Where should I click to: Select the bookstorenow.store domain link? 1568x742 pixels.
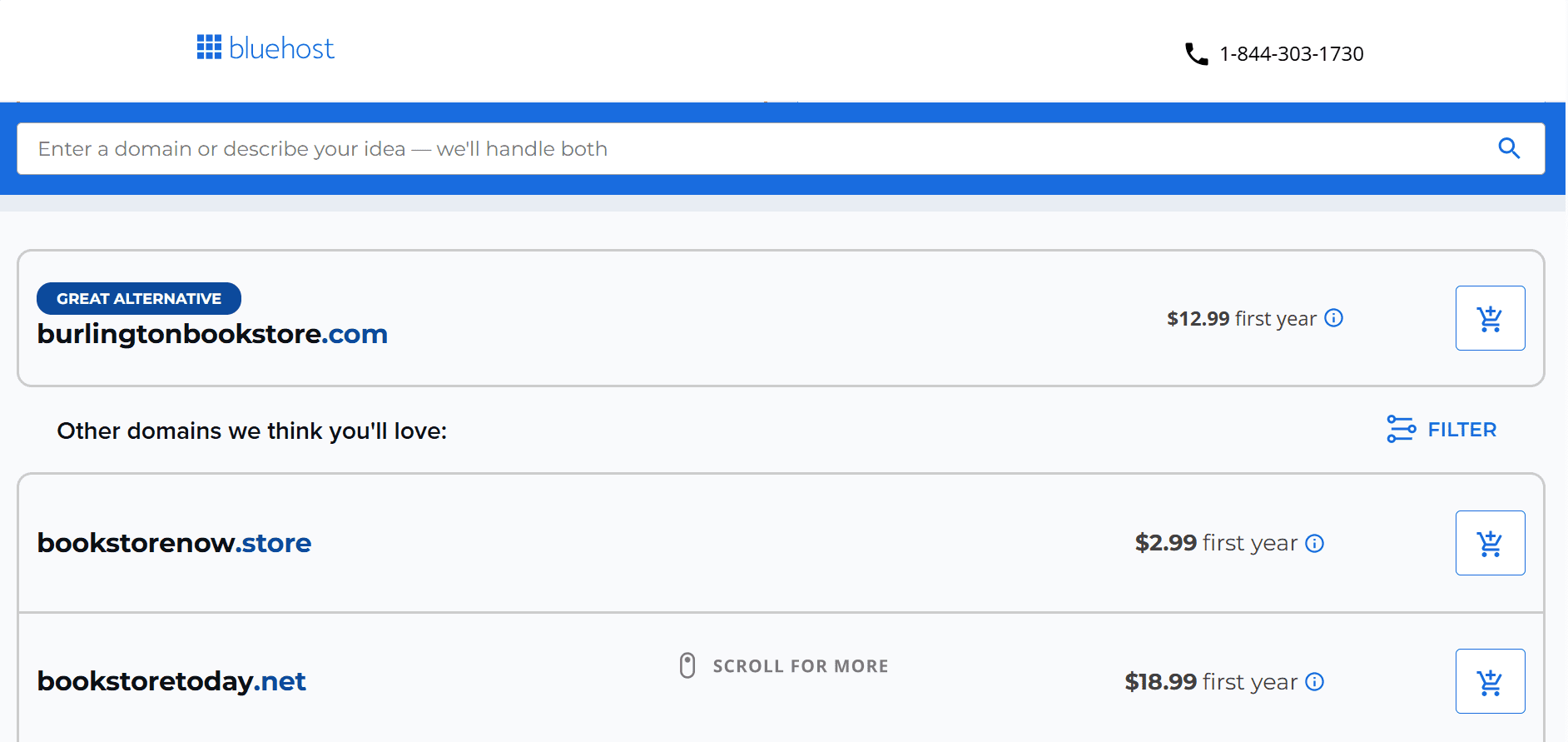click(x=174, y=542)
